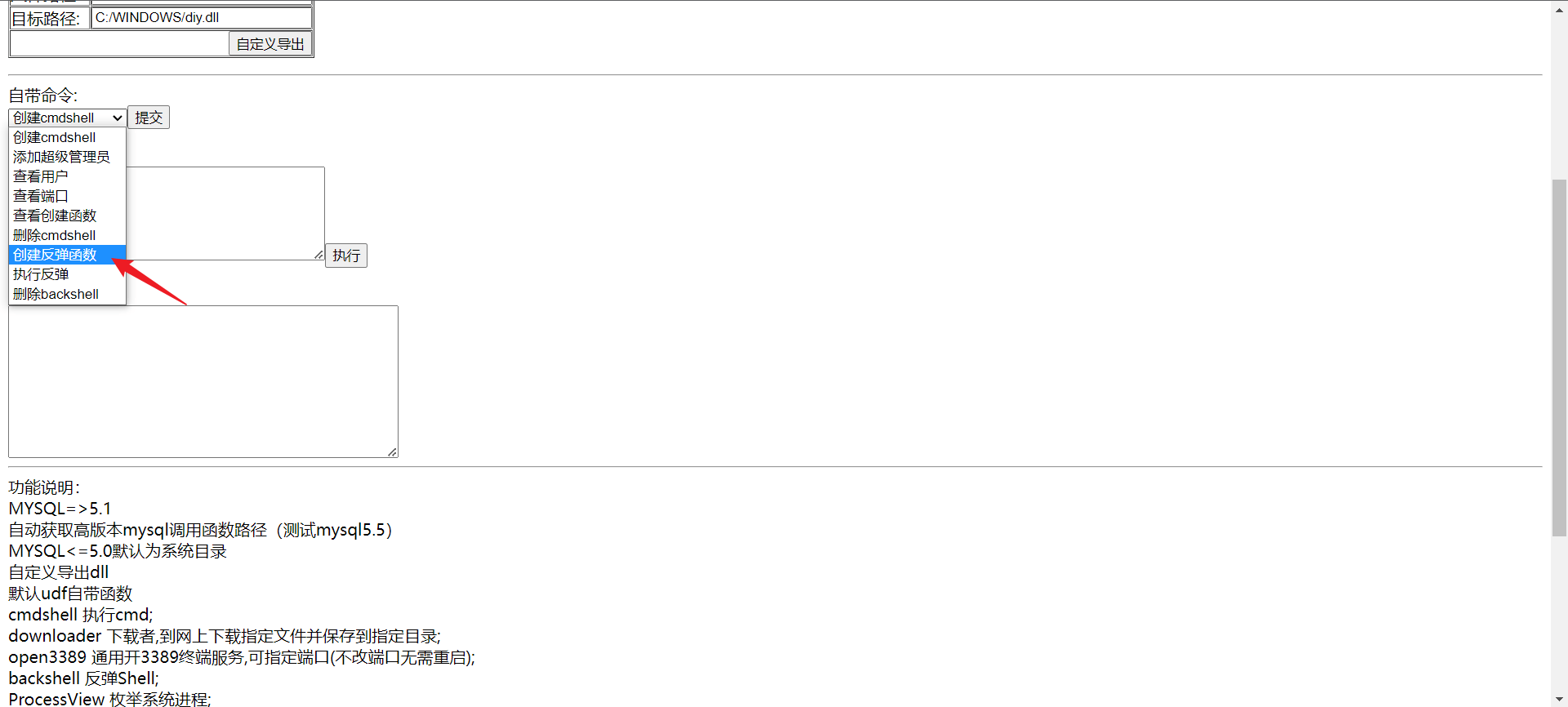This screenshot has width=1568, height=707.
Task: Select 查看用户 from the dropdown list
Action: (41, 176)
